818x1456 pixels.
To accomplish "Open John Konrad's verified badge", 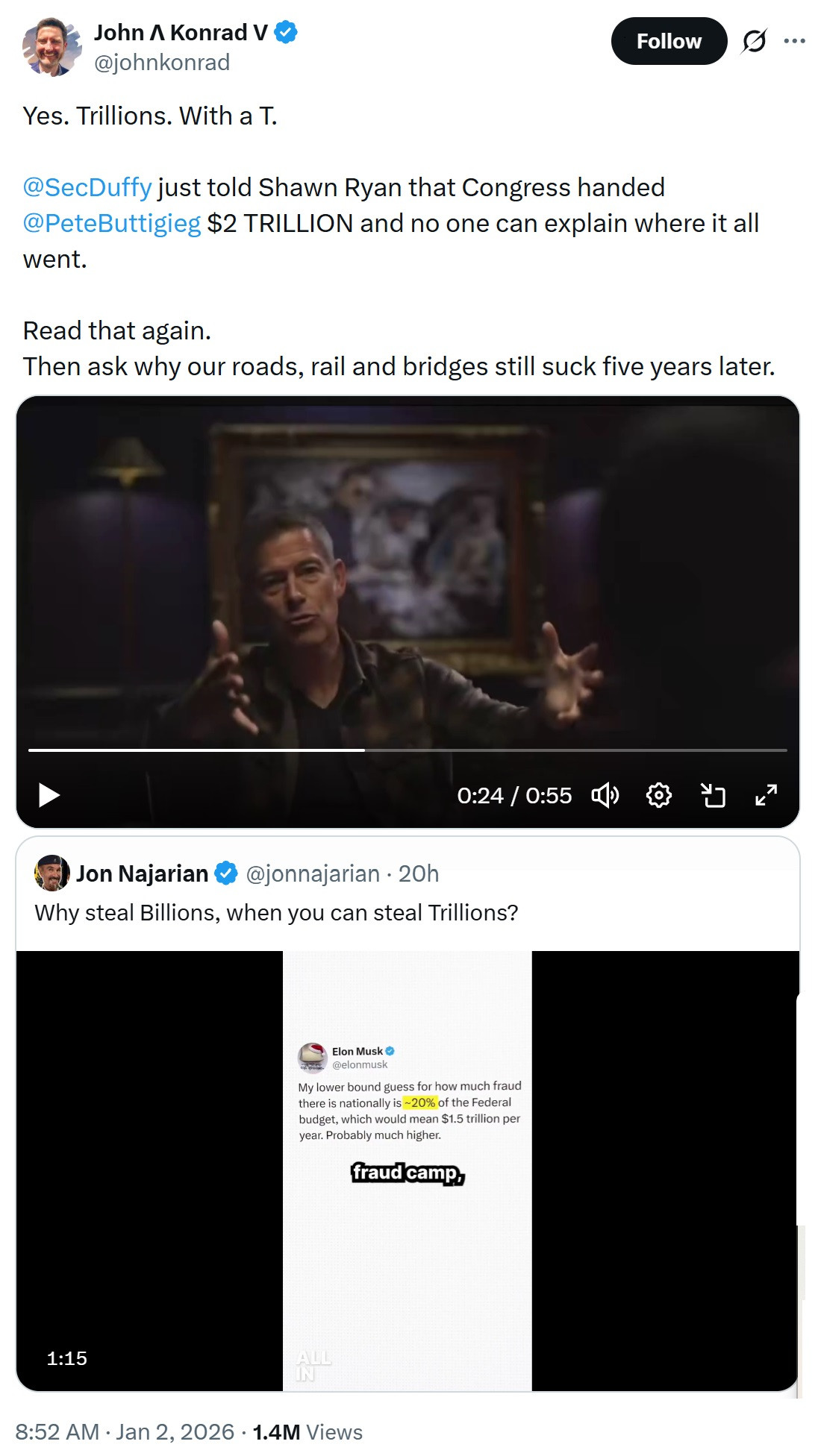I will point(286,32).
